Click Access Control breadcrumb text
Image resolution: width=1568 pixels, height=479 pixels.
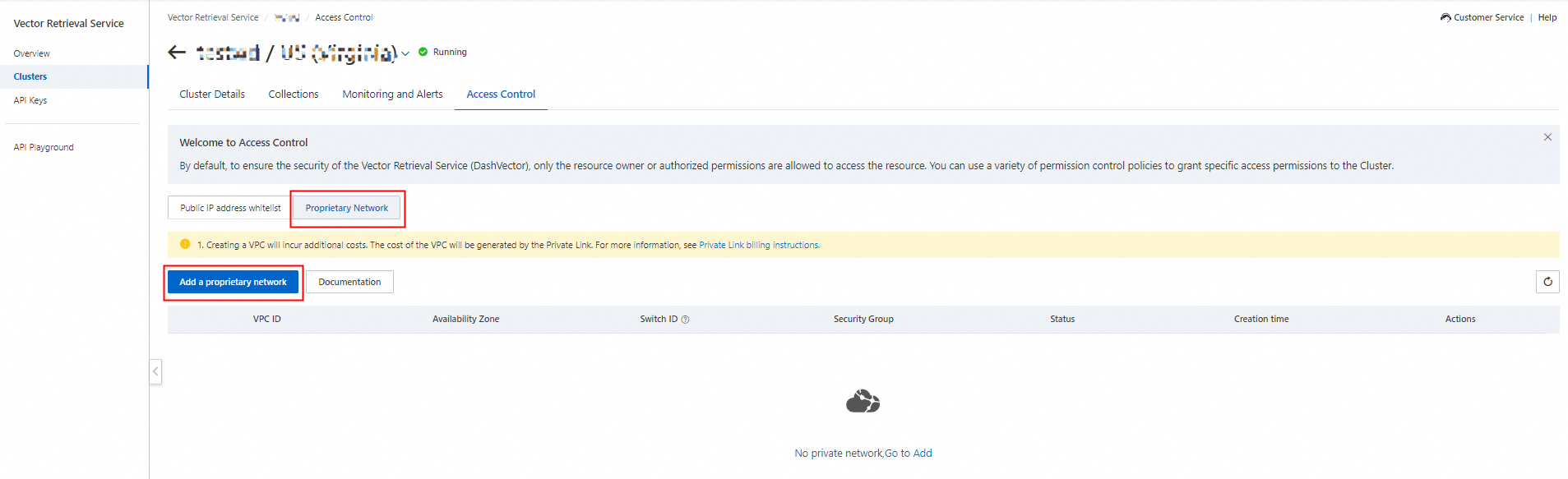(x=344, y=17)
